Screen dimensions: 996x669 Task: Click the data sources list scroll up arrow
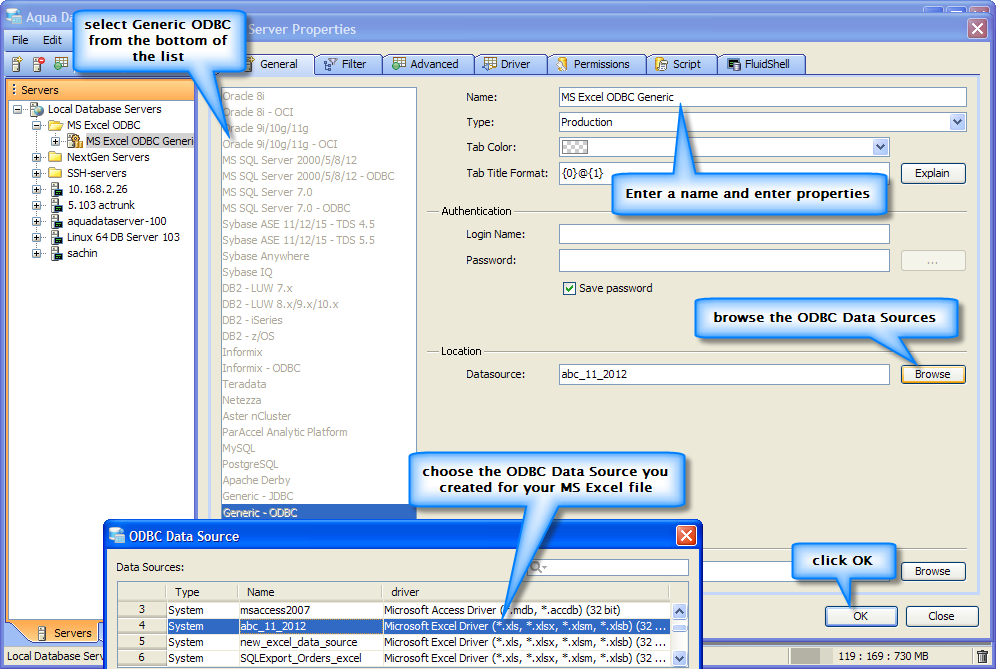(x=679, y=611)
